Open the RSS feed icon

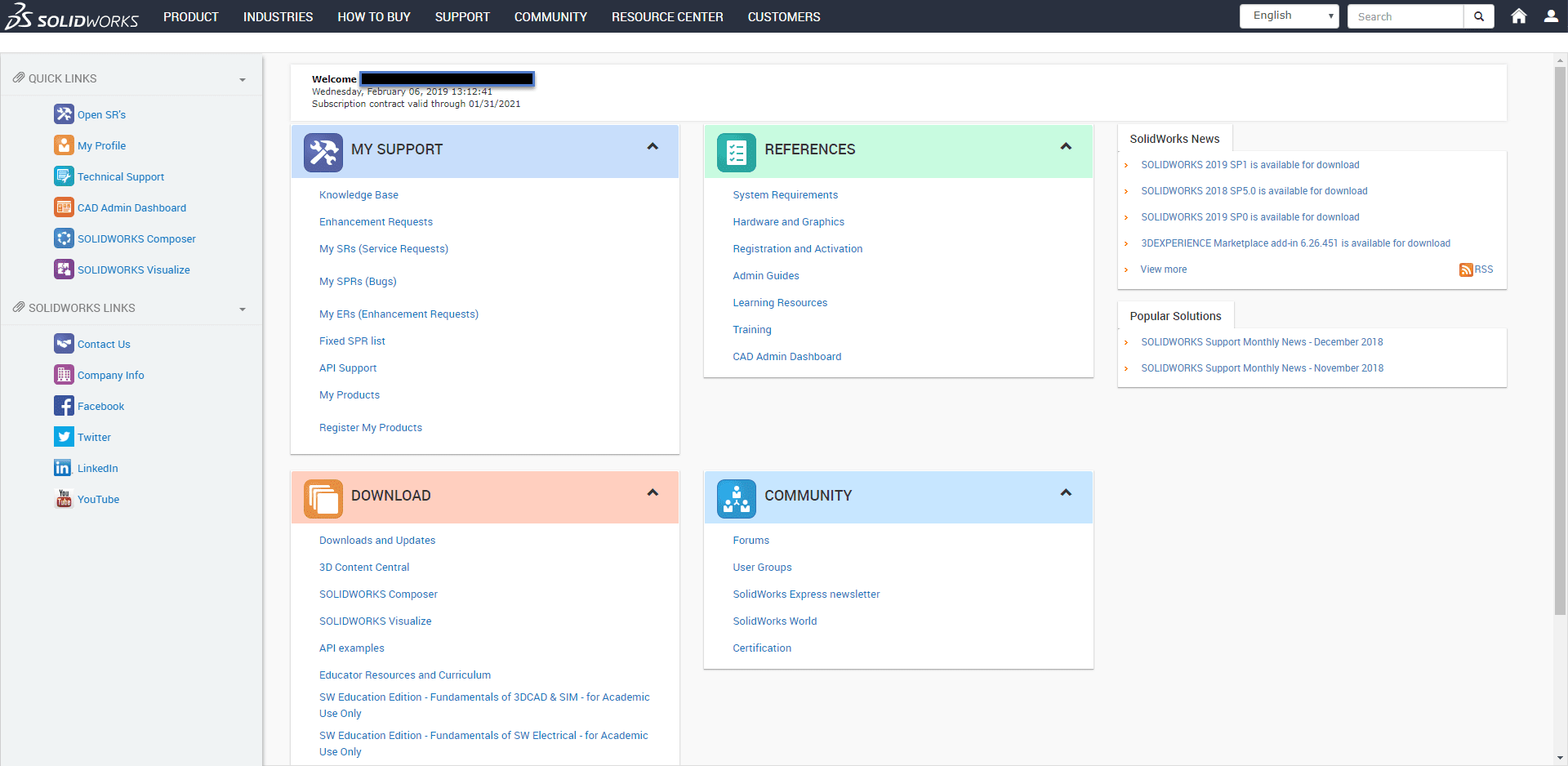(x=1466, y=270)
